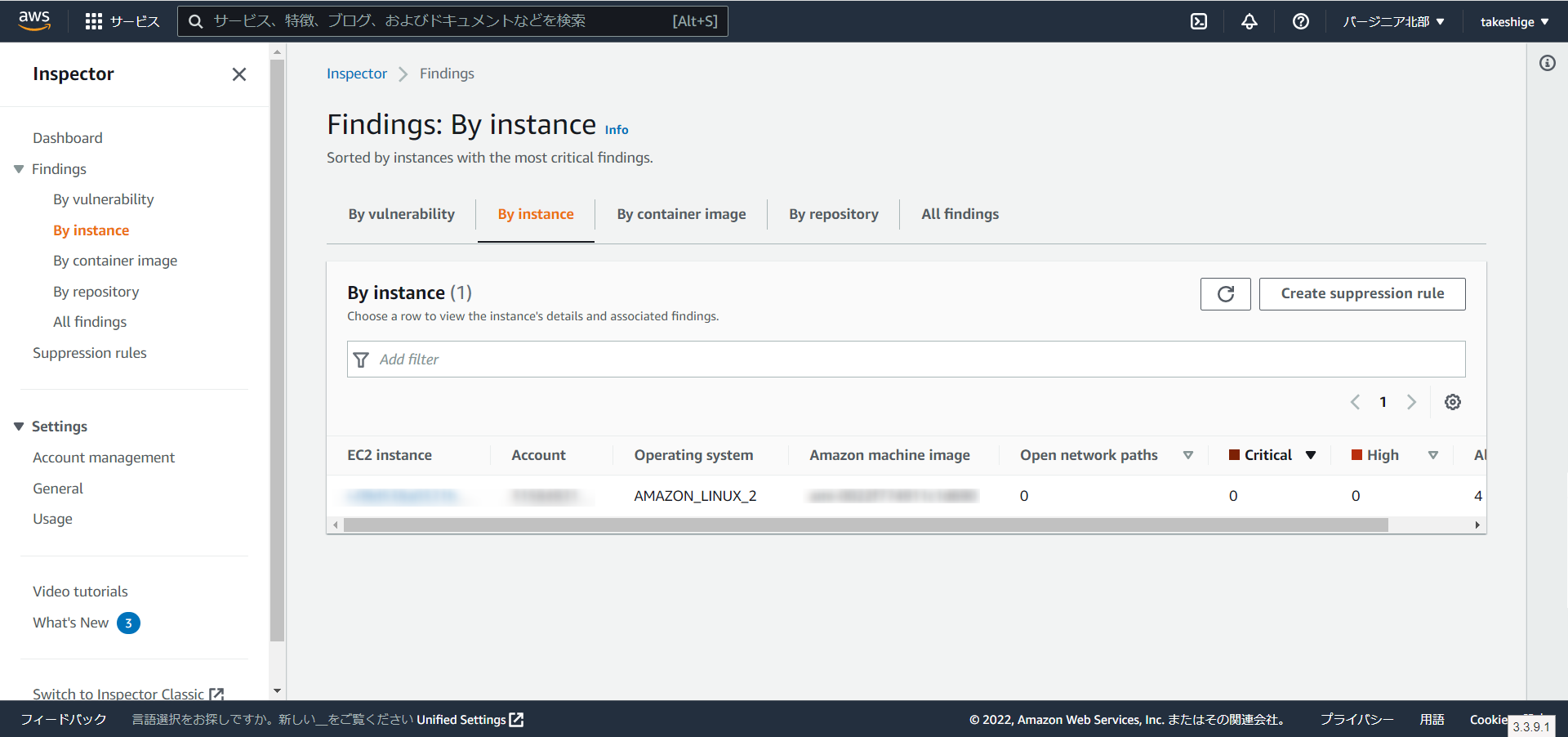Open What's New link
Screen dimensions: 1568x737
coord(71,623)
